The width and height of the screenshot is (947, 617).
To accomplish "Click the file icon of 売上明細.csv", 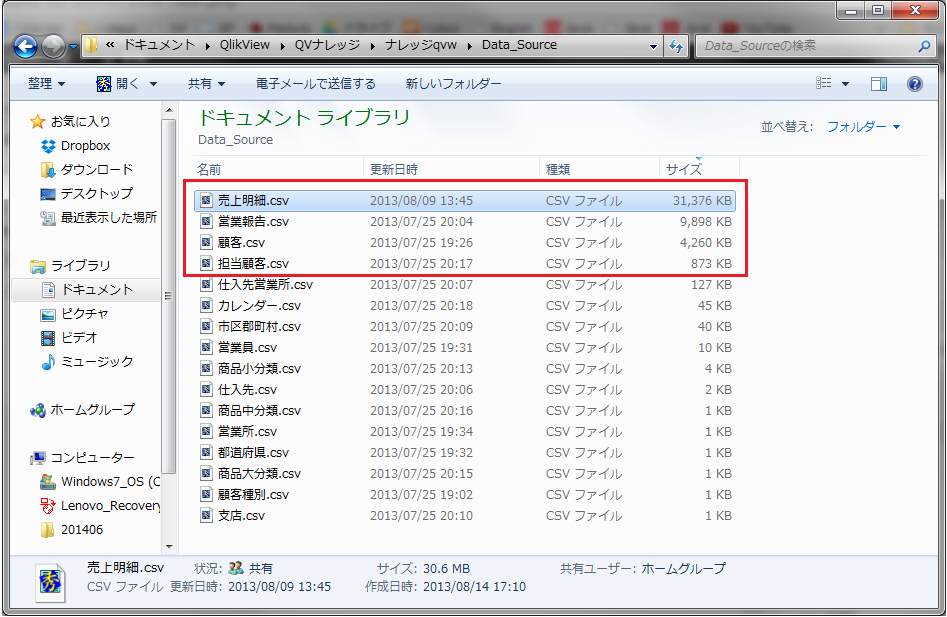I will pos(207,200).
